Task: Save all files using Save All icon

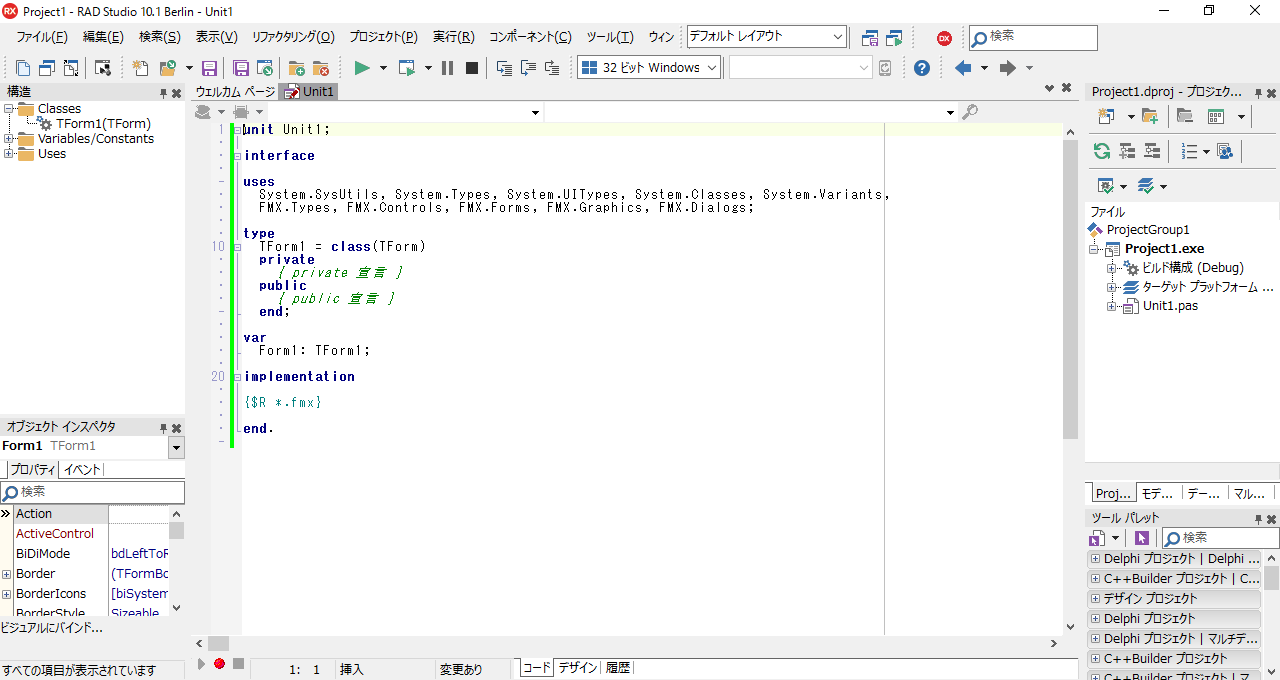Action: click(240, 68)
